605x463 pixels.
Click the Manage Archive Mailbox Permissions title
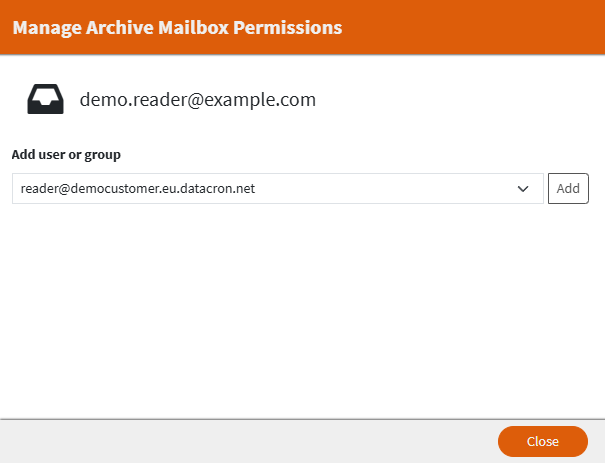177,28
